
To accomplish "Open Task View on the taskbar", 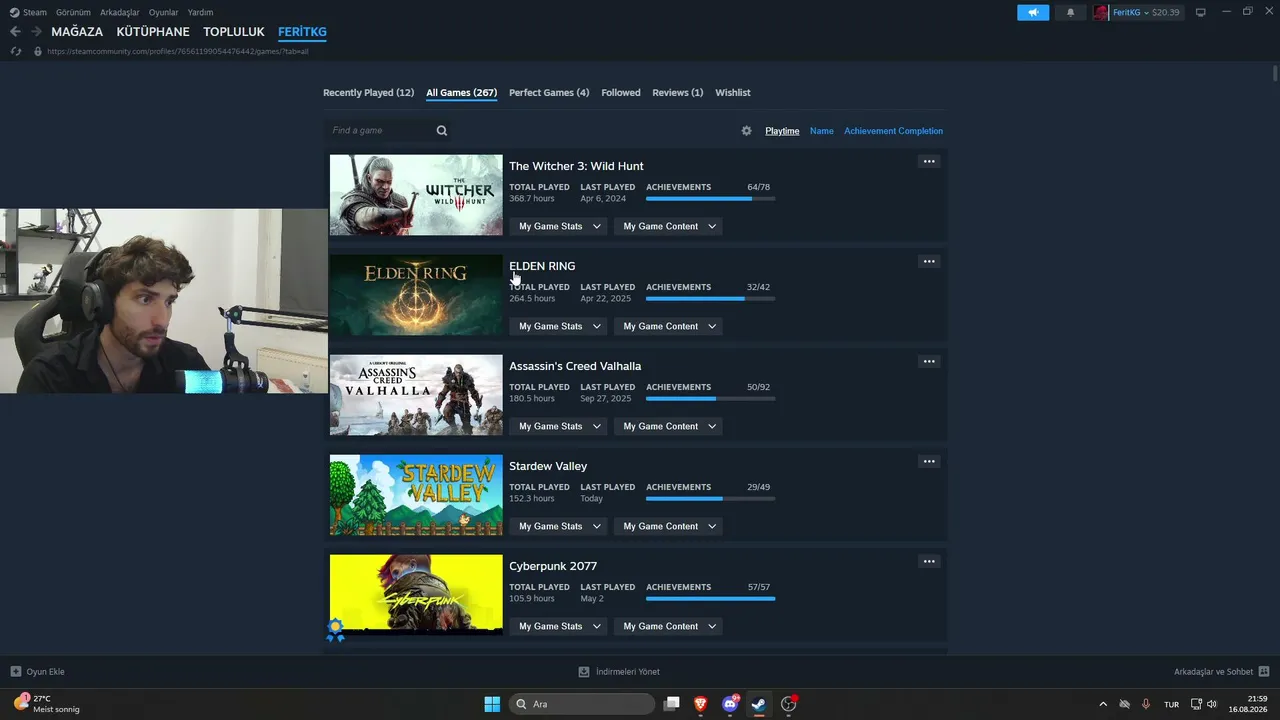I will [x=672, y=704].
